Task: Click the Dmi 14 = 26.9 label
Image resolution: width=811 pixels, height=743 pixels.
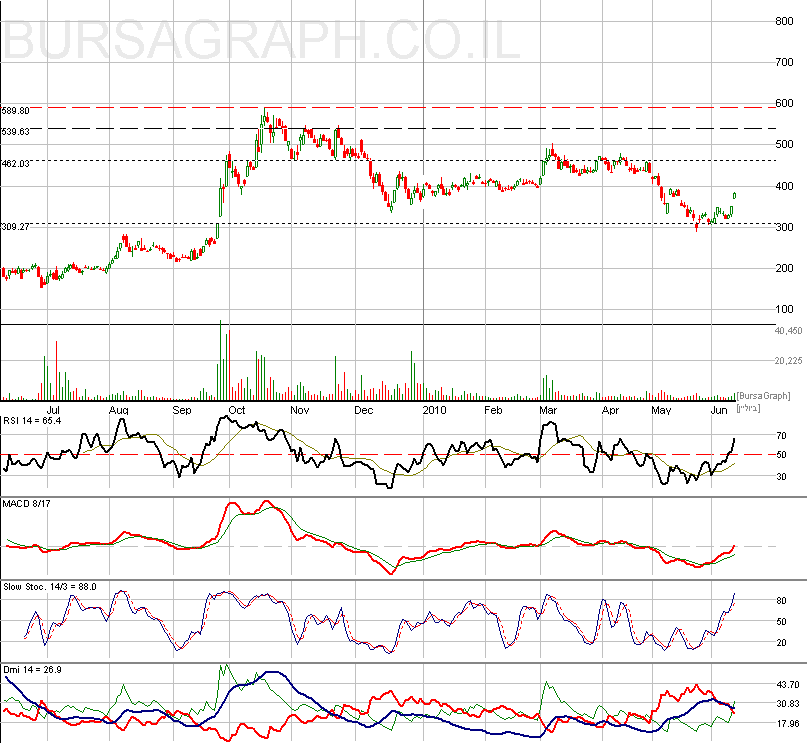Action: click(32, 670)
